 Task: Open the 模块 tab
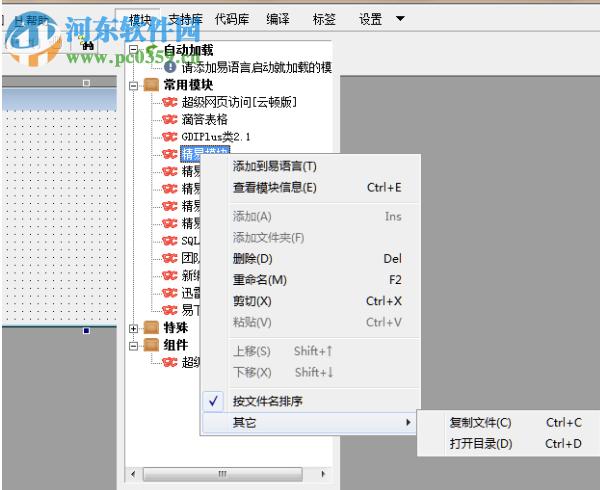tap(139, 19)
